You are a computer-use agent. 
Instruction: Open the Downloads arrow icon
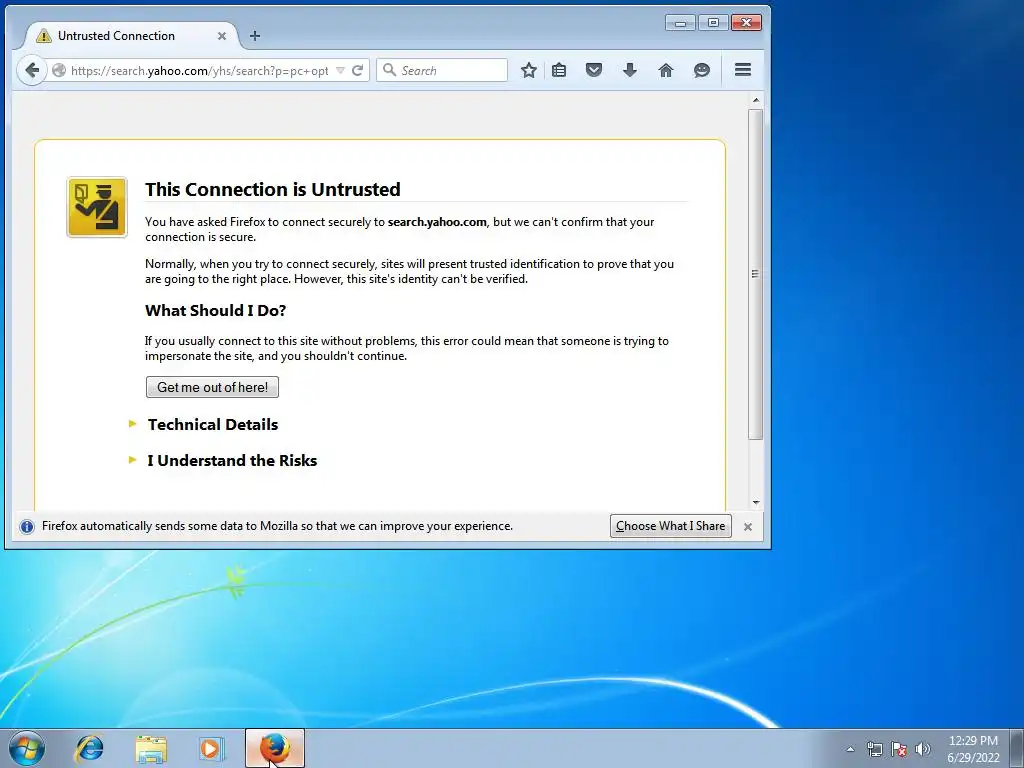tap(630, 70)
